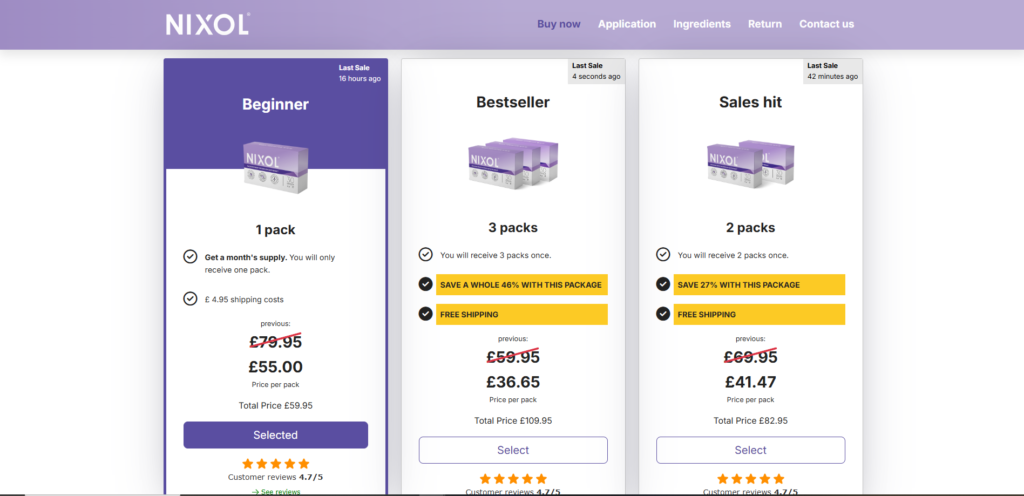The height and width of the screenshot is (496, 1024).
Task: Click the NIXOL logo in header
Action: tap(208, 24)
